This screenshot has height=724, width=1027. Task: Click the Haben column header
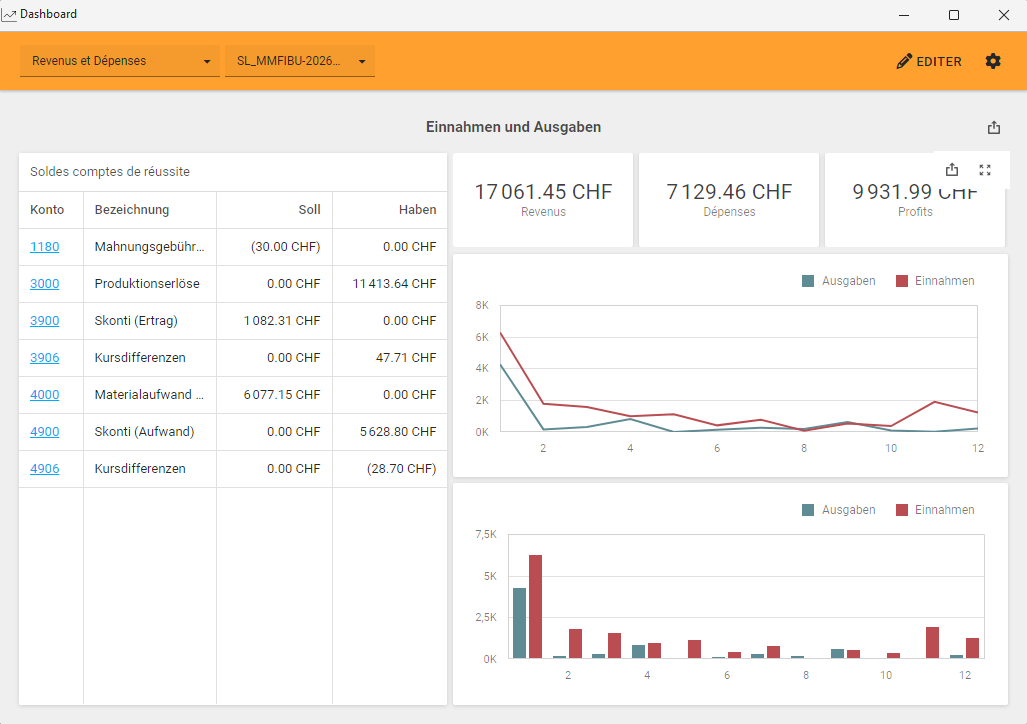[417, 210]
